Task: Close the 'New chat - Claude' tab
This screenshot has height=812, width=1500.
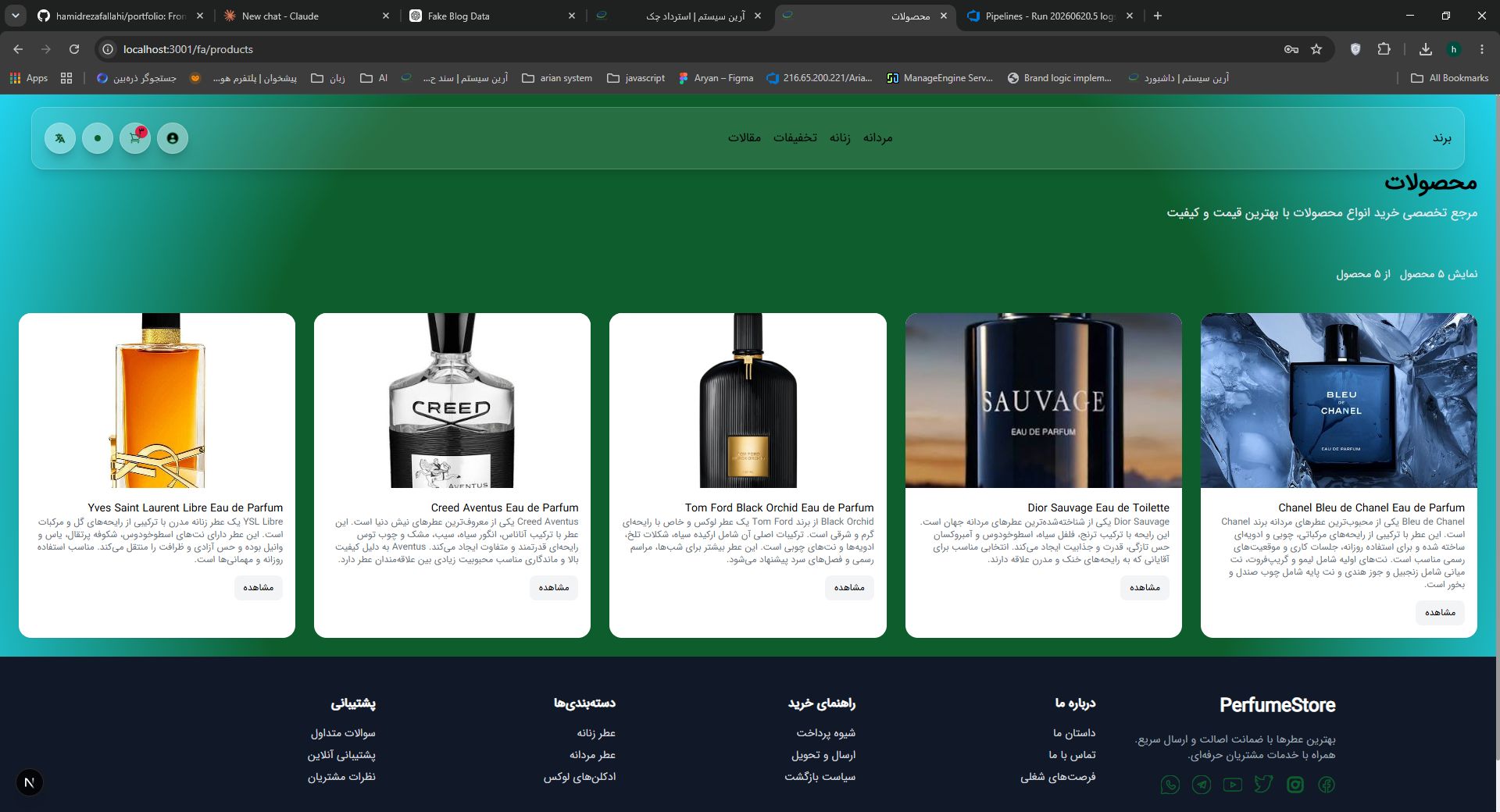Action: pos(386,16)
